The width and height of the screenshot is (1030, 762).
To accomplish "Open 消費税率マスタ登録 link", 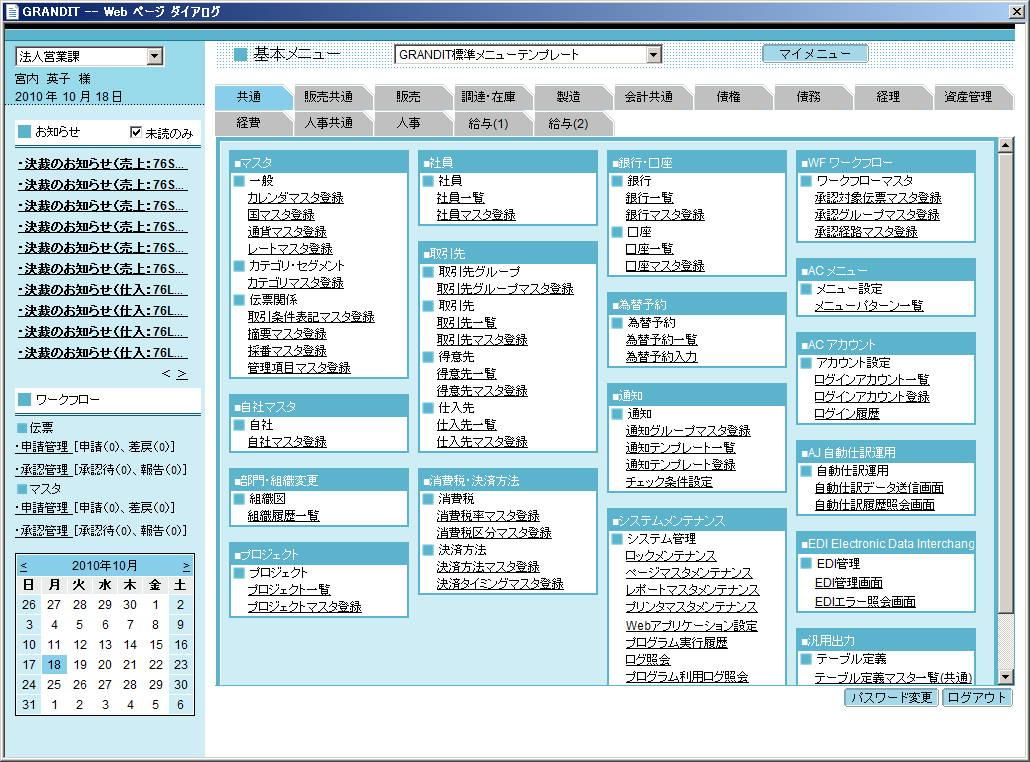I will tap(488, 516).
